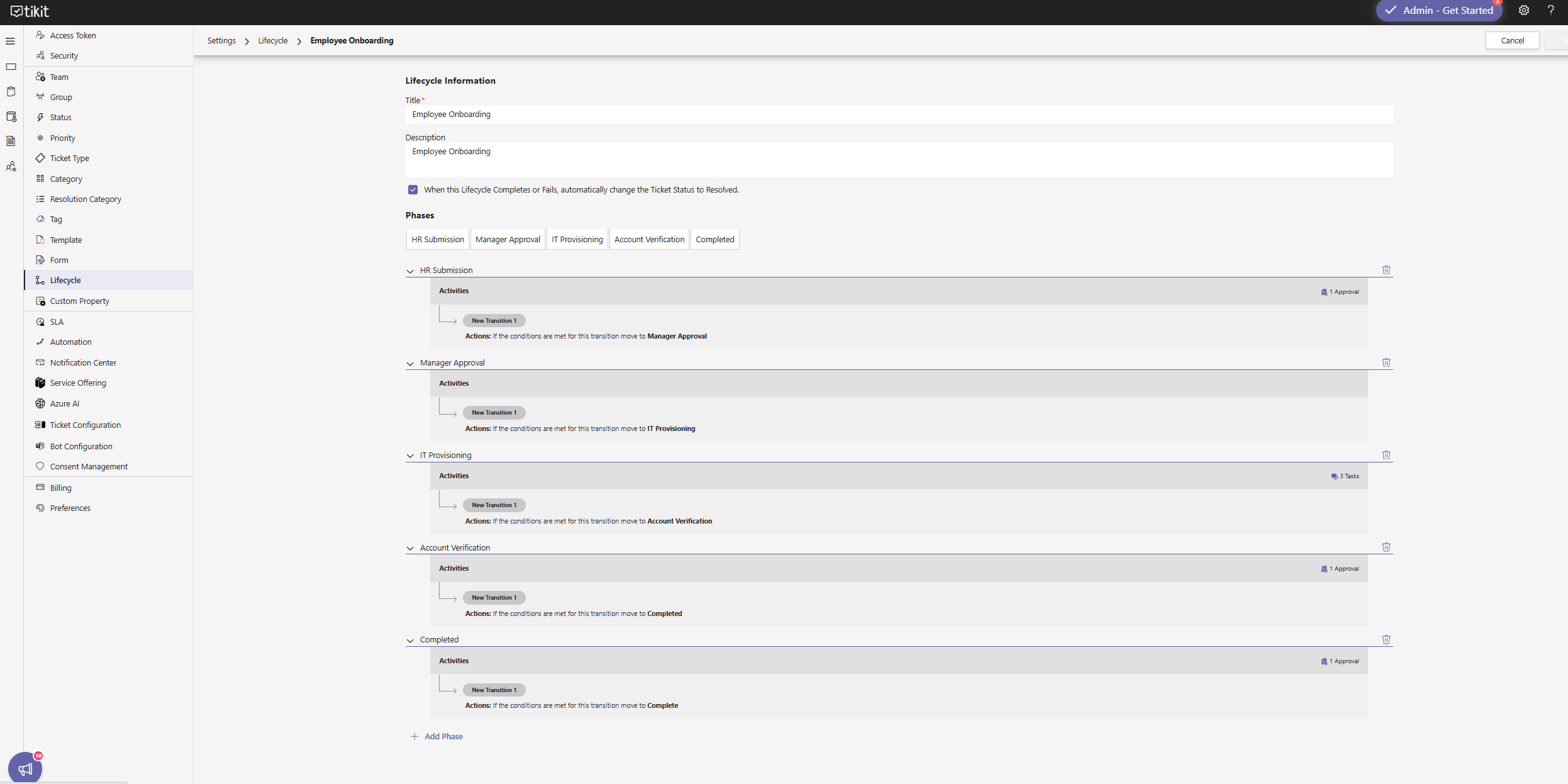Click the Bot Configuration icon
This screenshot has width=1568, height=784.
[x=40, y=446]
